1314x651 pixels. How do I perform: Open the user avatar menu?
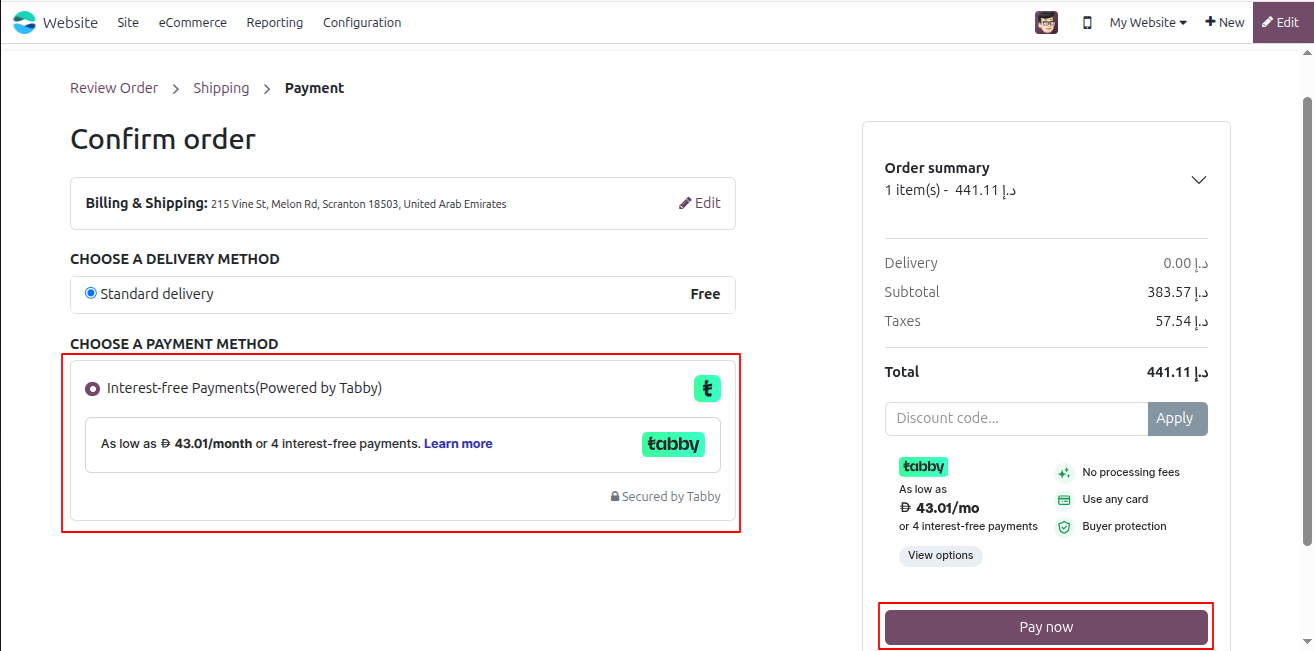[1046, 22]
